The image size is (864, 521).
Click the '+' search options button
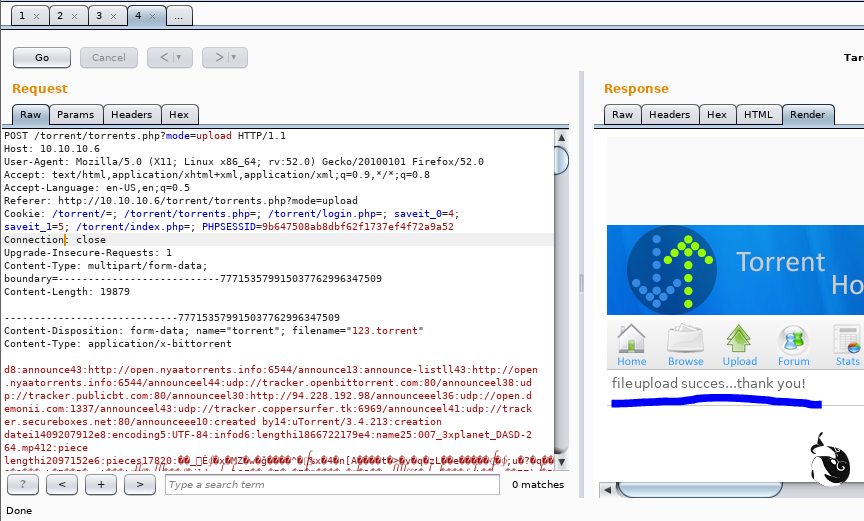click(101, 484)
